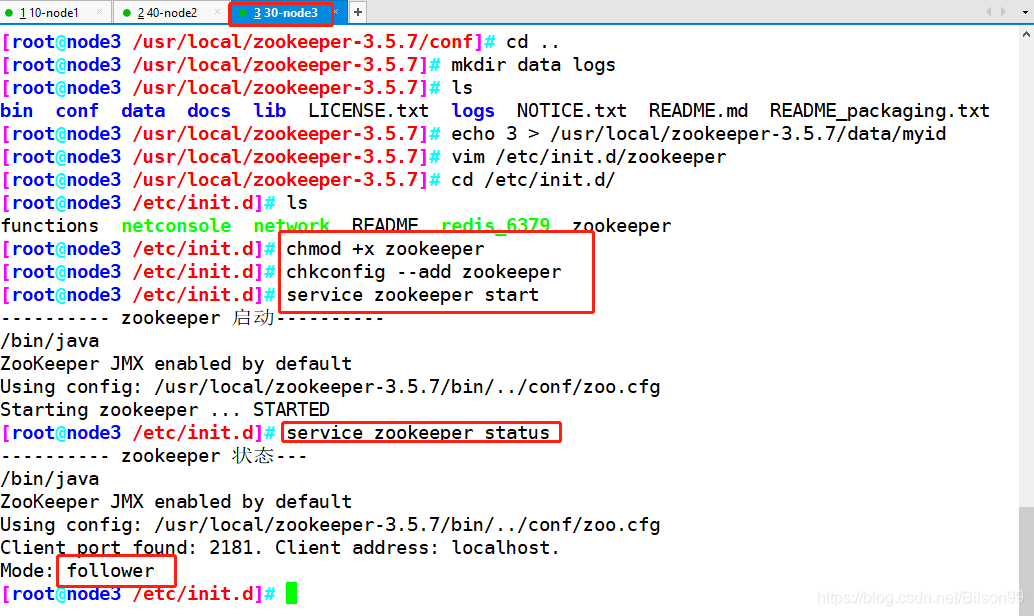Select the 3 30-node3 session tab
The width and height of the screenshot is (1034, 616).
[286, 13]
